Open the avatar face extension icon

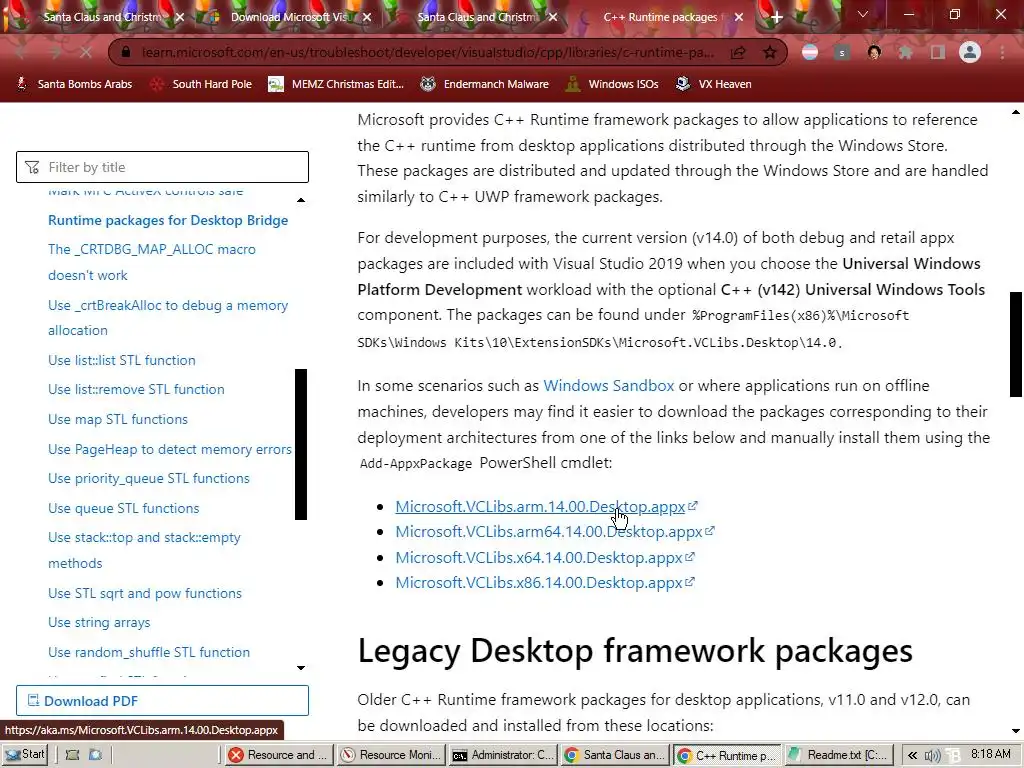point(874,52)
